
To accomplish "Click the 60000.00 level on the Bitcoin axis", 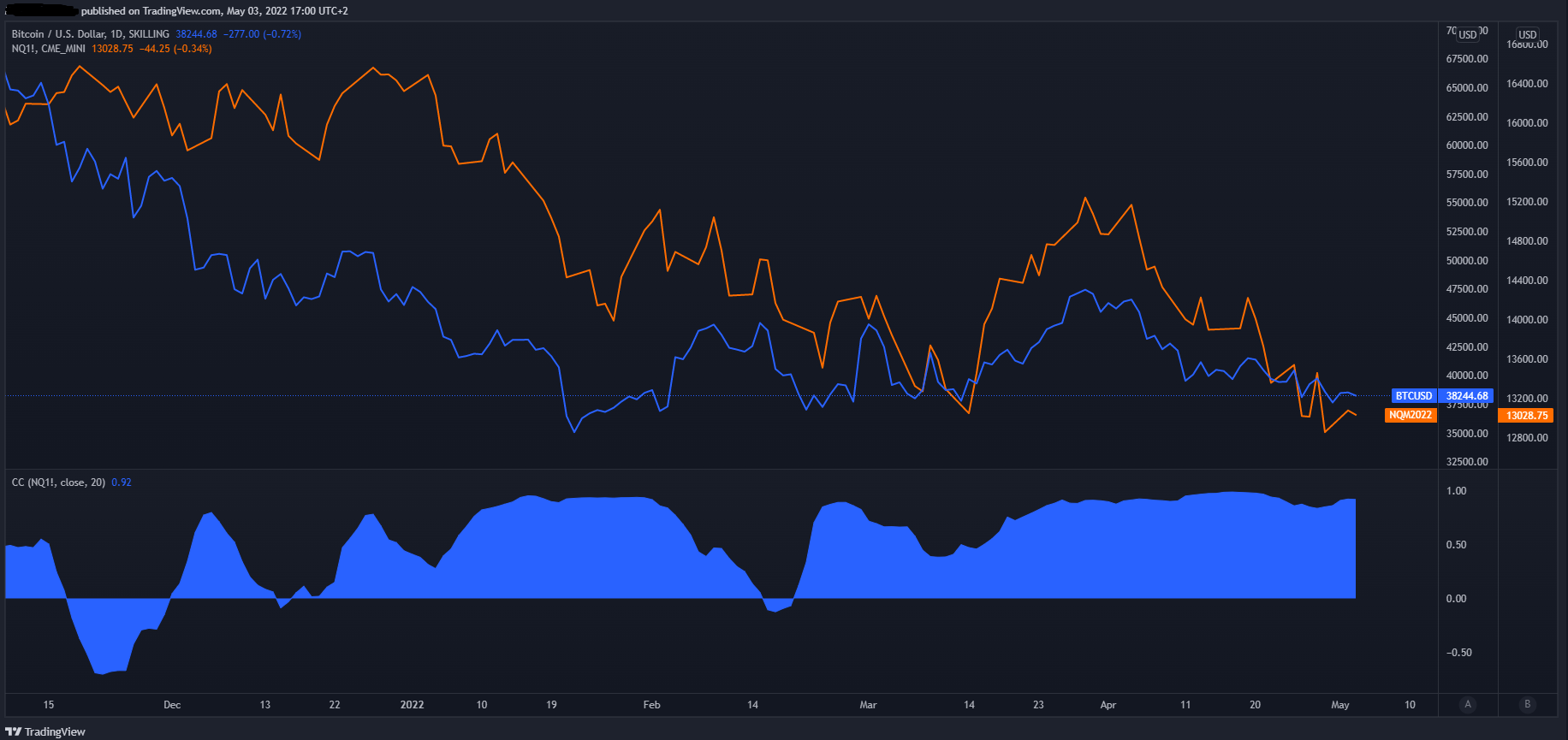I will (x=1467, y=145).
